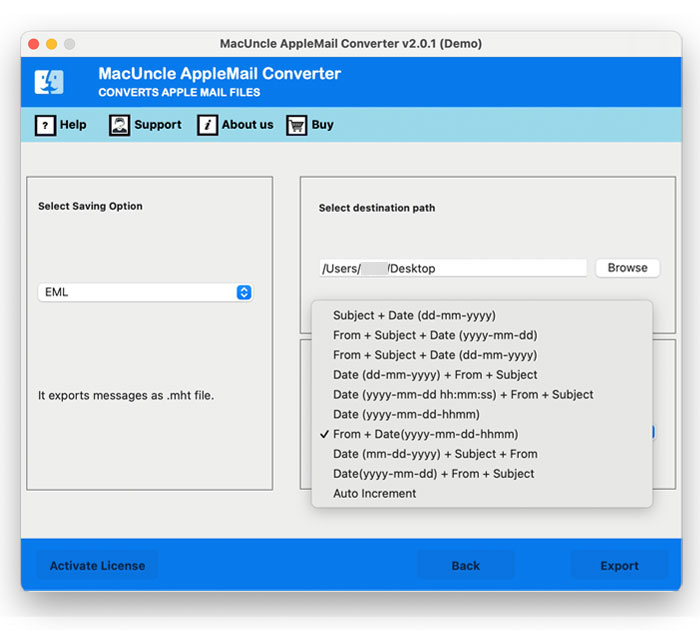Image resolution: width=700 pixels, height=630 pixels.
Task: Click the 'Select Saving Option' label
Action: pos(90,206)
